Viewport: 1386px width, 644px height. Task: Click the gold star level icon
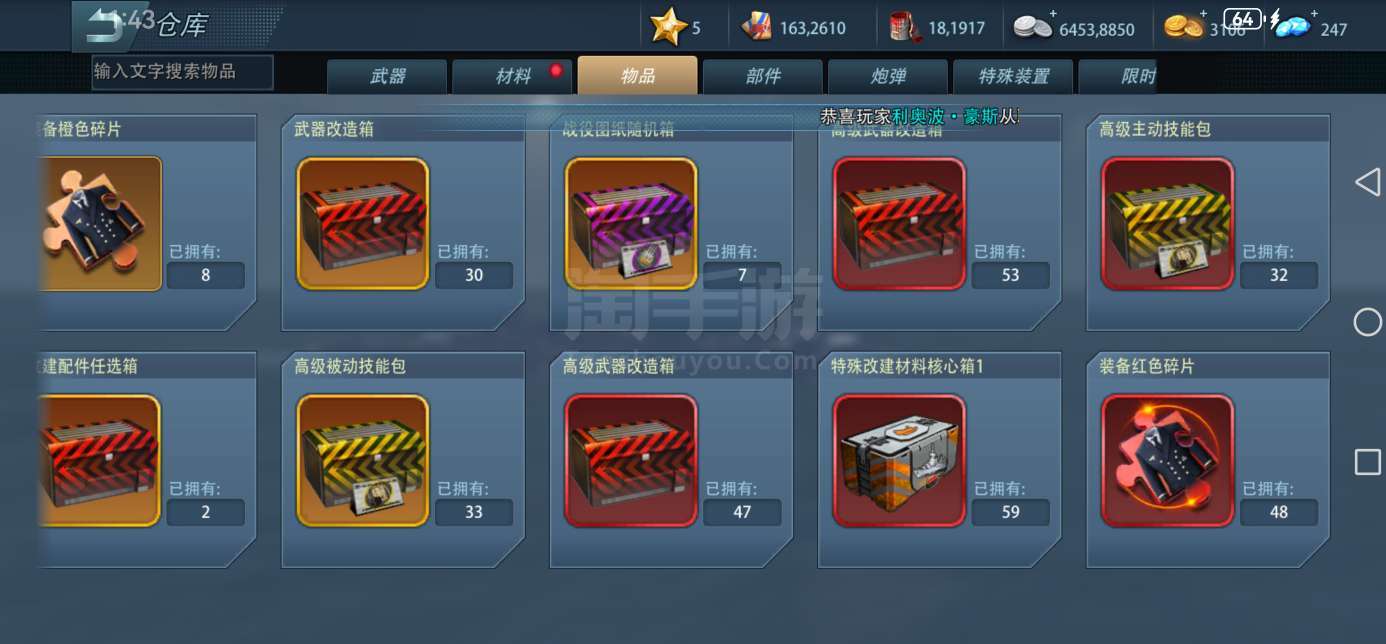tap(667, 26)
